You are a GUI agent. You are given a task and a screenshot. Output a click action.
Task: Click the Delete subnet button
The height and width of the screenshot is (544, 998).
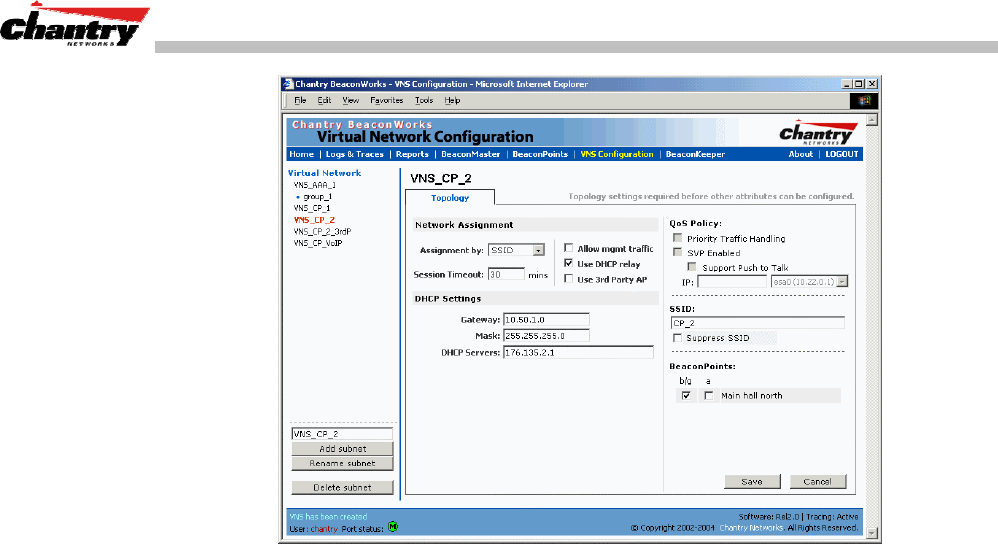[x=342, y=487]
